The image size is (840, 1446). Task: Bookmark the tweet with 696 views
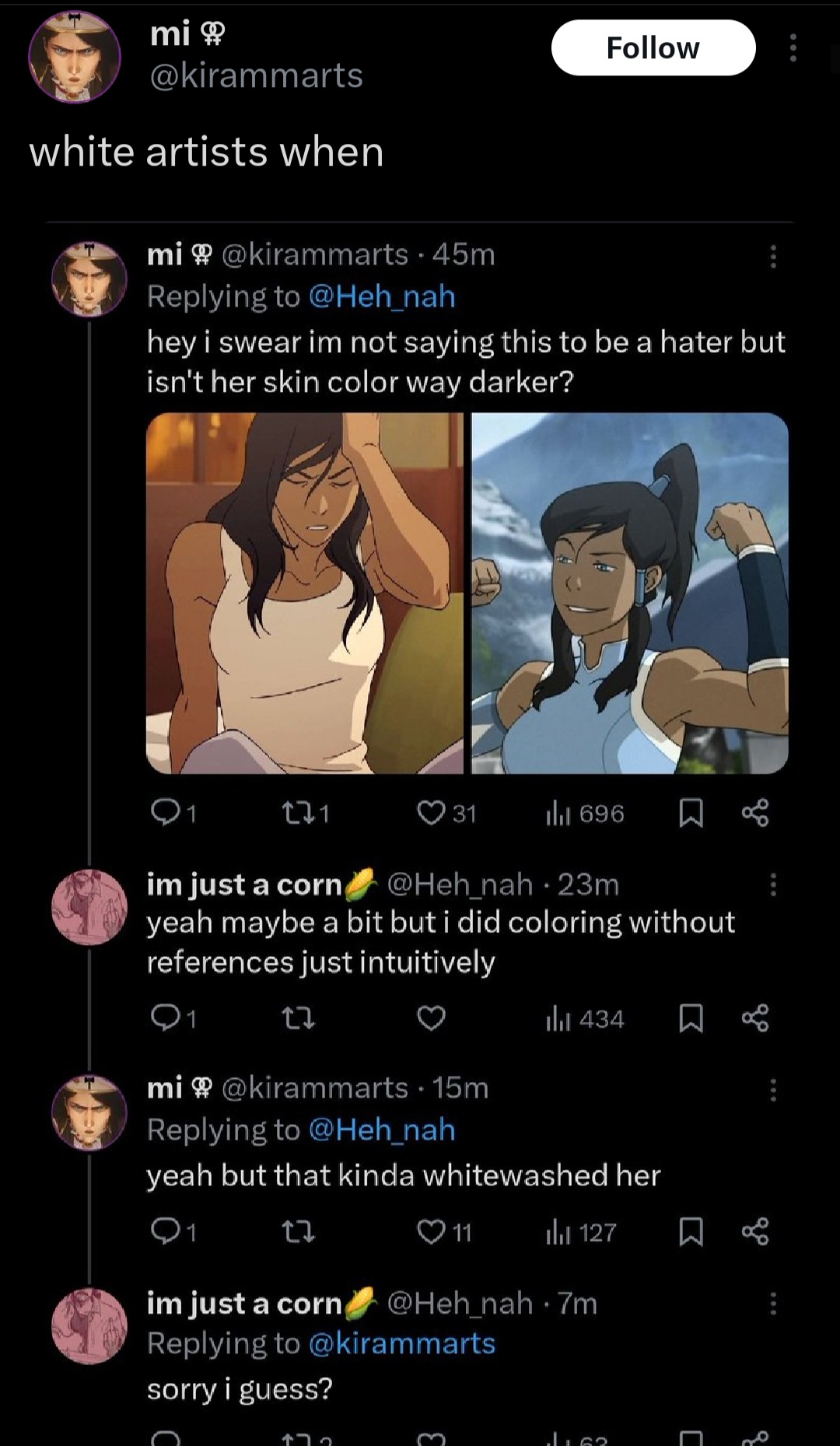point(691,813)
